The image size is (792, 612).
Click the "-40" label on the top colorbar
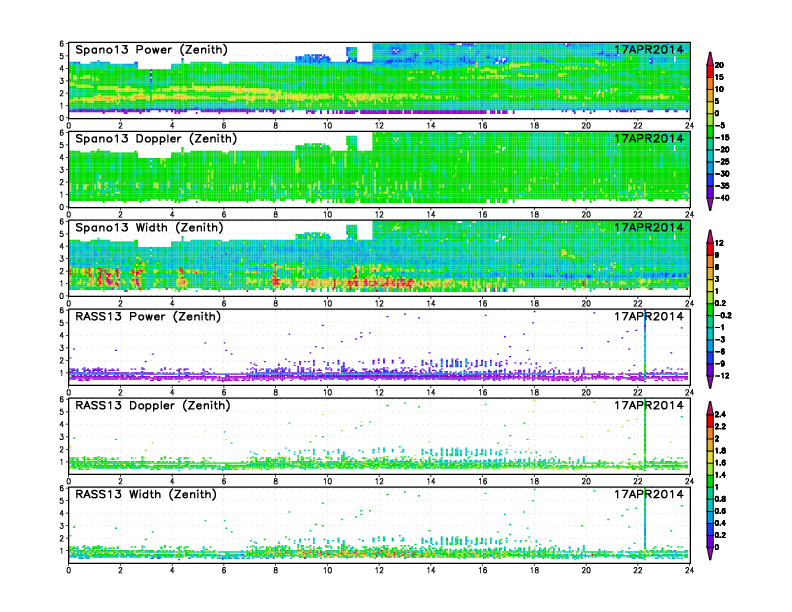coord(722,198)
